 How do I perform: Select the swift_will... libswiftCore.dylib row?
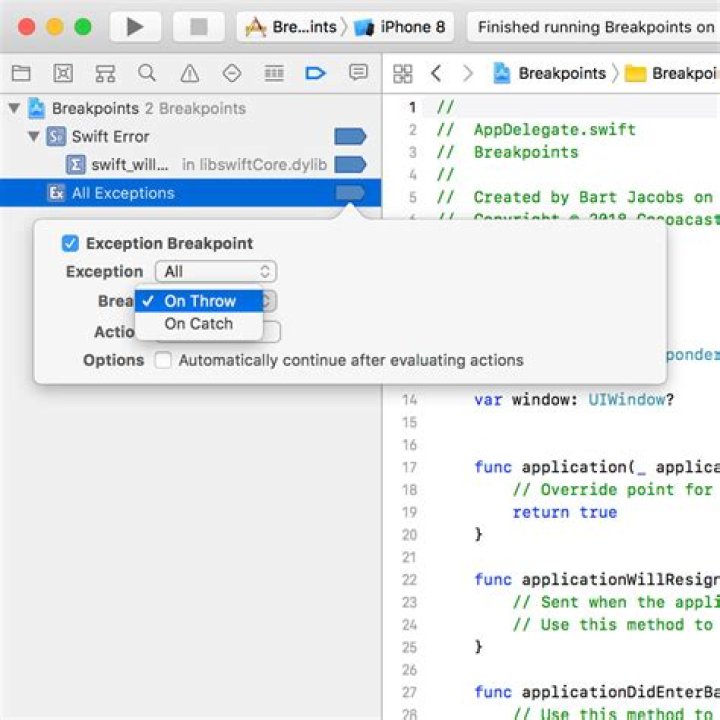[191, 164]
